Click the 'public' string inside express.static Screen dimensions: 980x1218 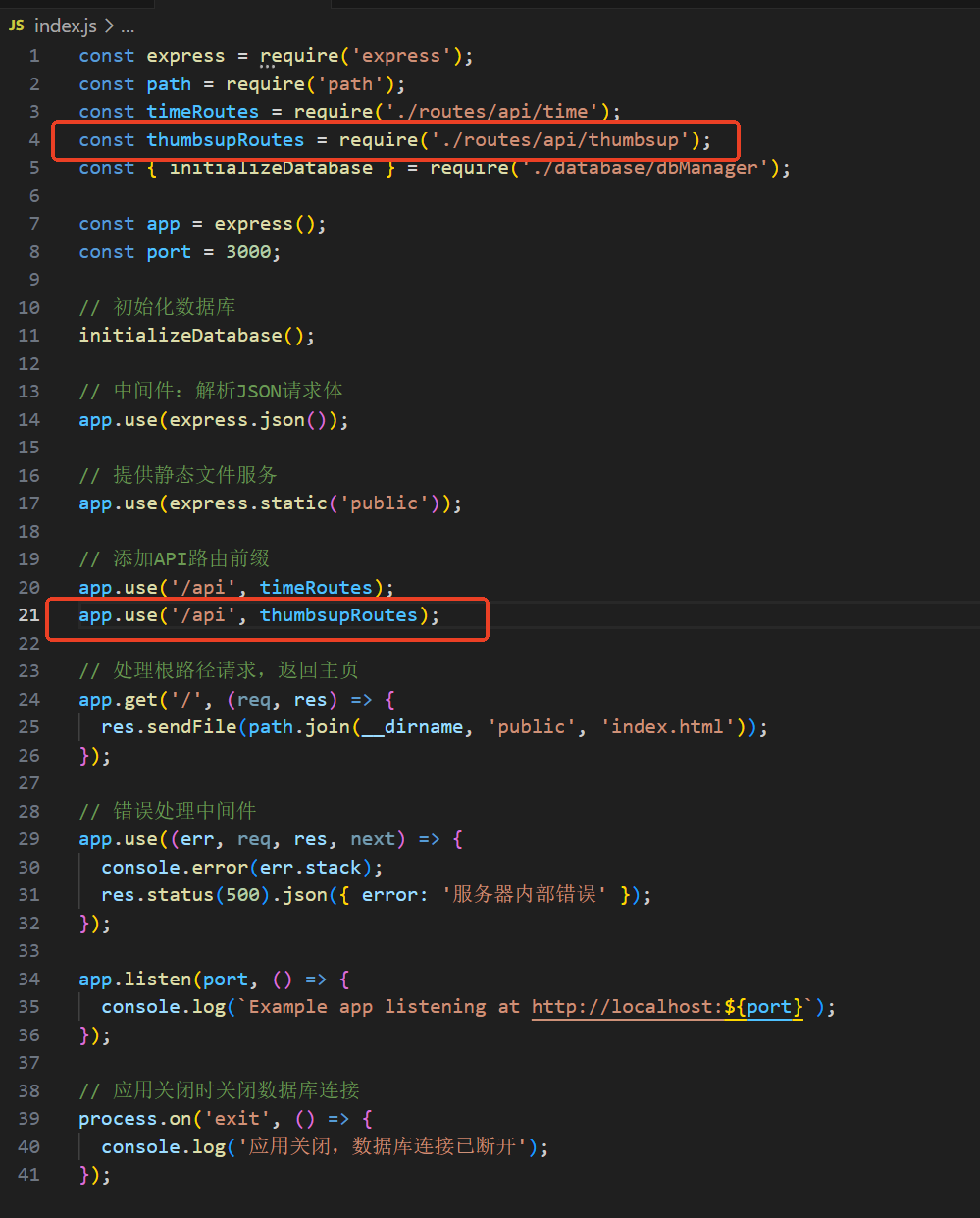click(384, 503)
